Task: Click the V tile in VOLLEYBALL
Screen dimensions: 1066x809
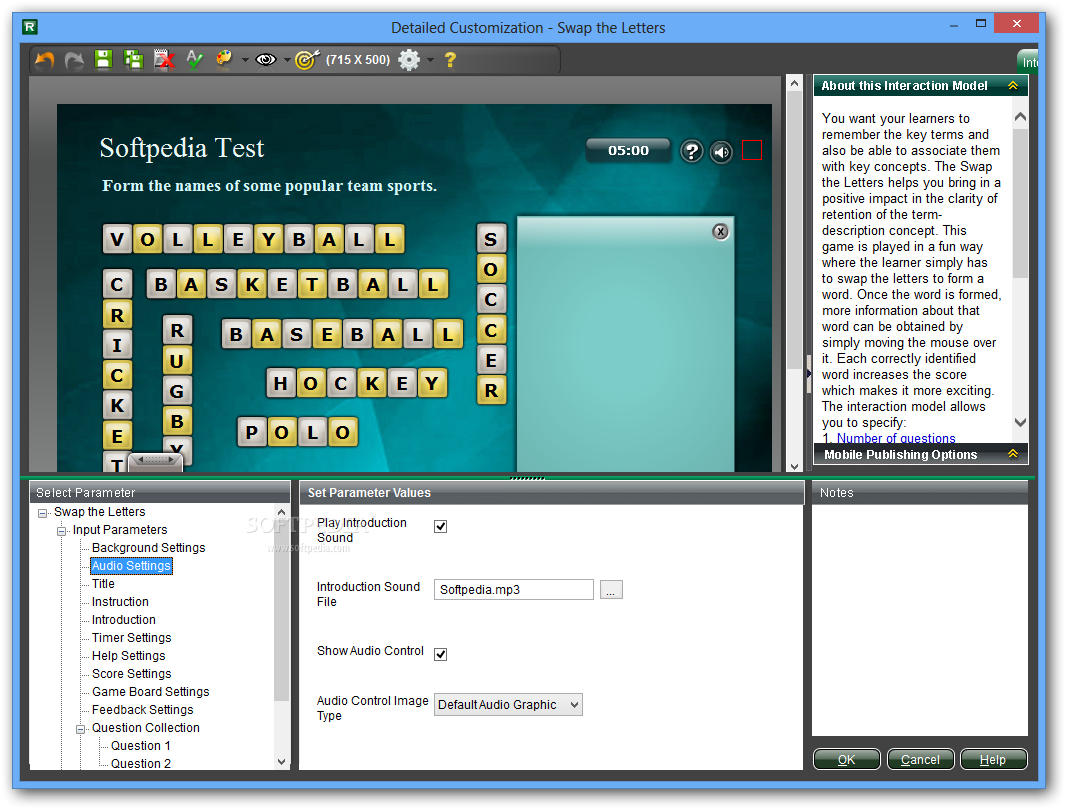Action: click(117, 239)
